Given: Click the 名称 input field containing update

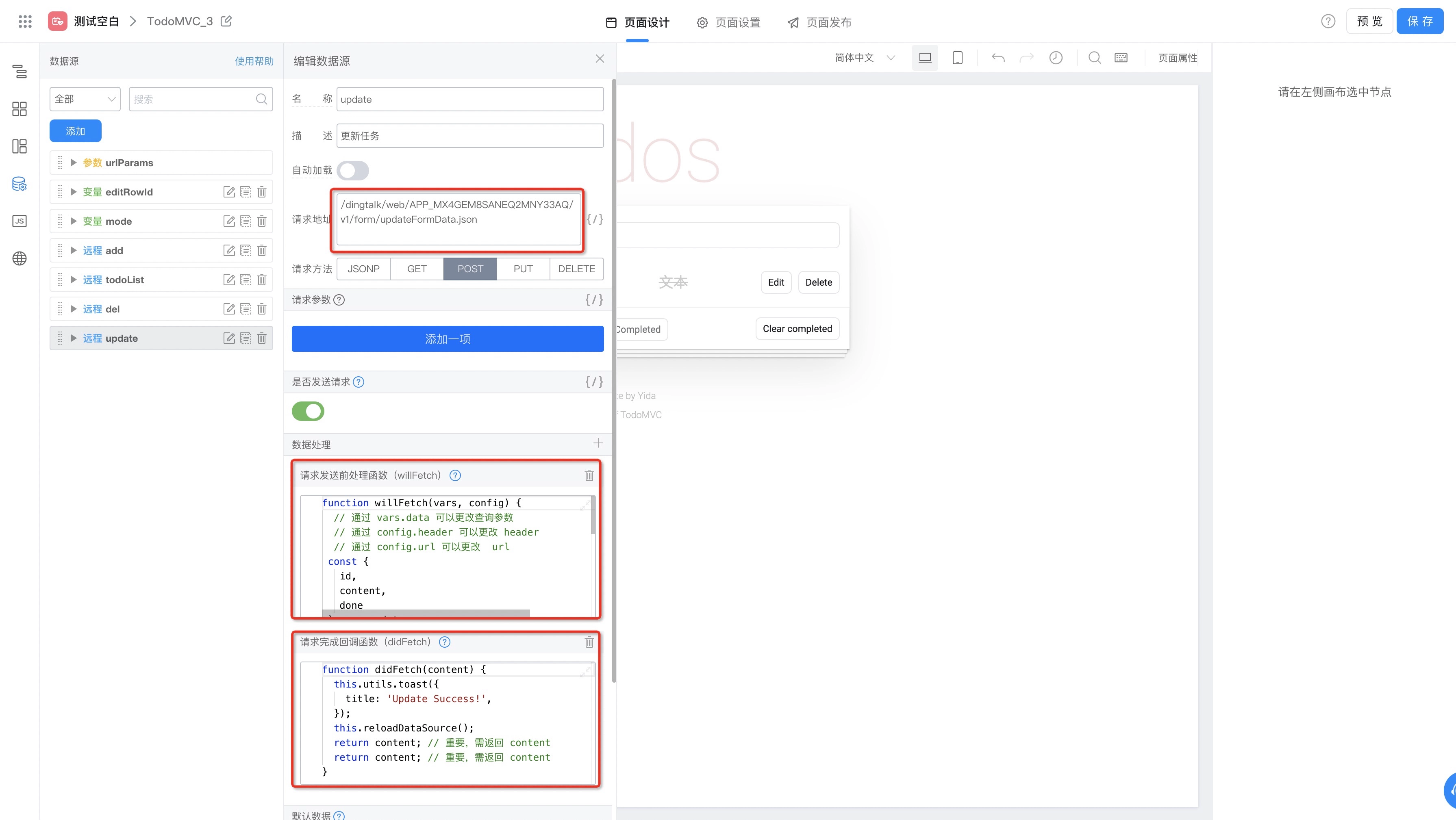Looking at the screenshot, I should tap(470, 100).
